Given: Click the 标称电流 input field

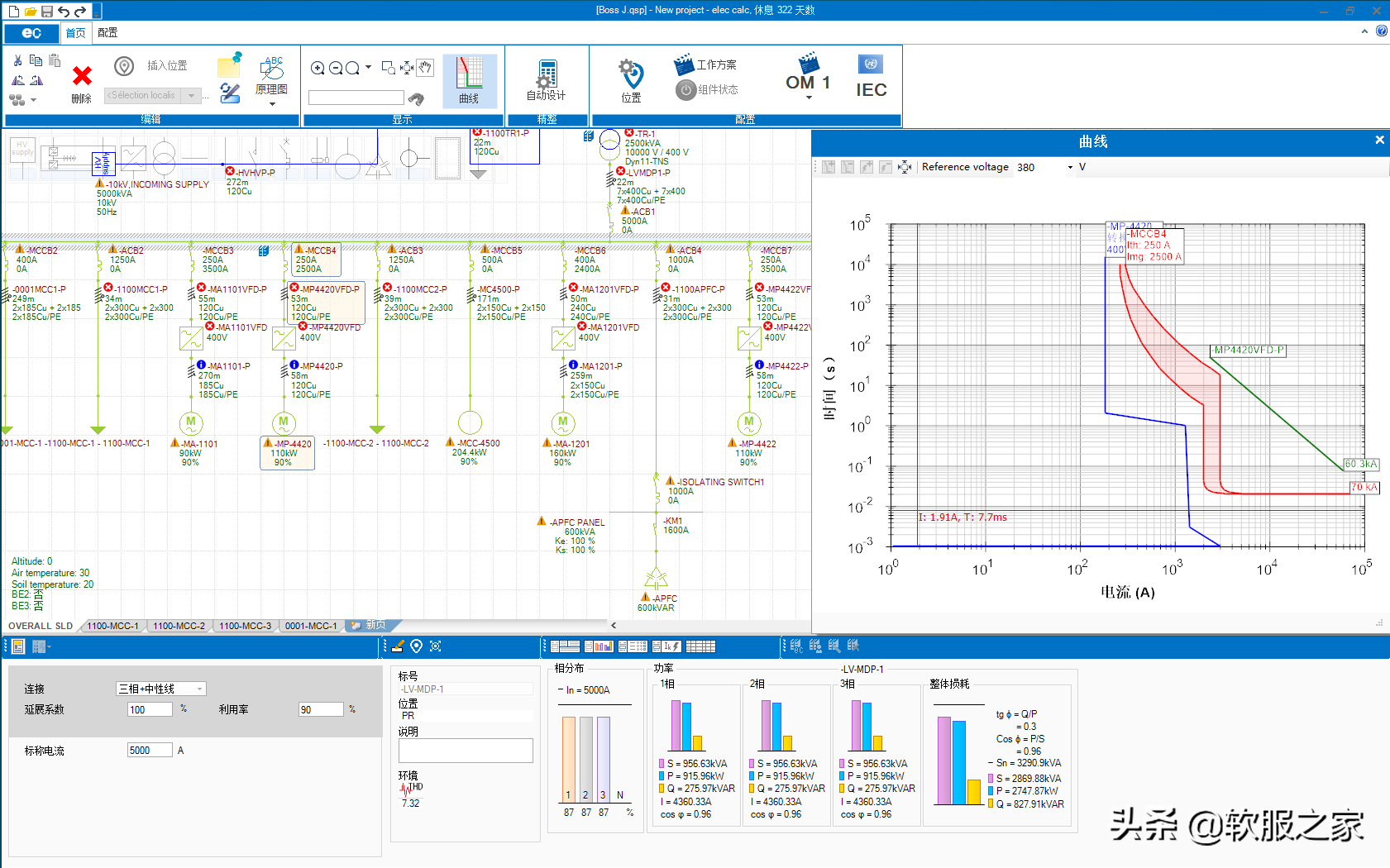Looking at the screenshot, I should tap(150, 750).
